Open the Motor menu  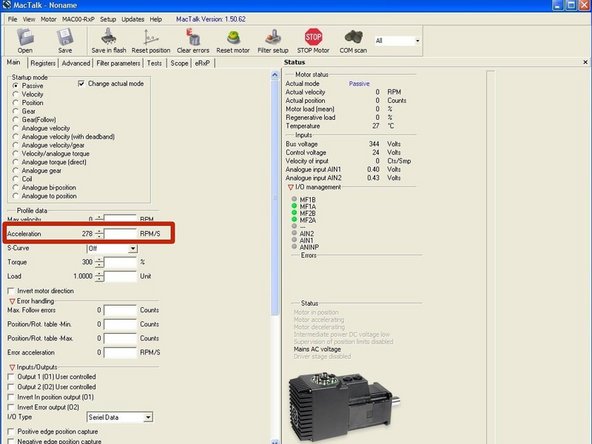(x=48, y=19)
